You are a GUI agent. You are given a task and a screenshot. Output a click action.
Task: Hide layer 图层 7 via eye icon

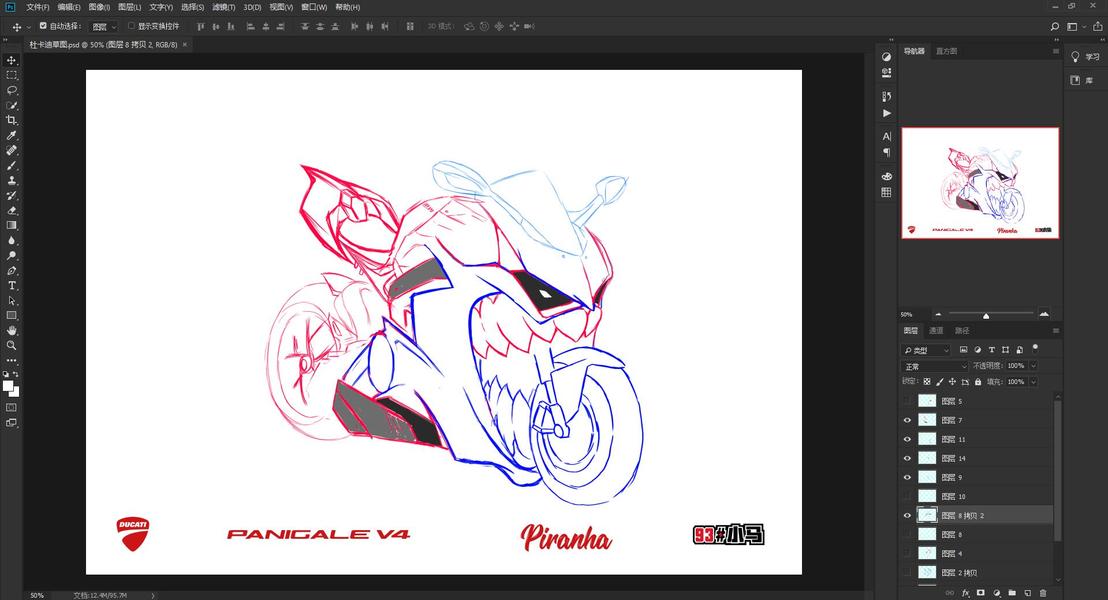[907, 420]
